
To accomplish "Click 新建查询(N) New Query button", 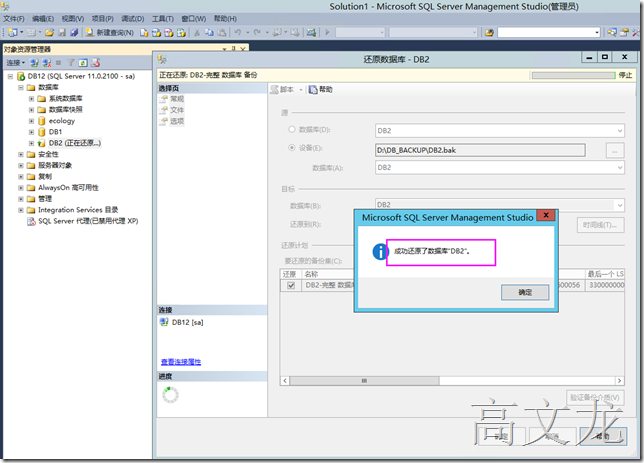I will (110, 32).
